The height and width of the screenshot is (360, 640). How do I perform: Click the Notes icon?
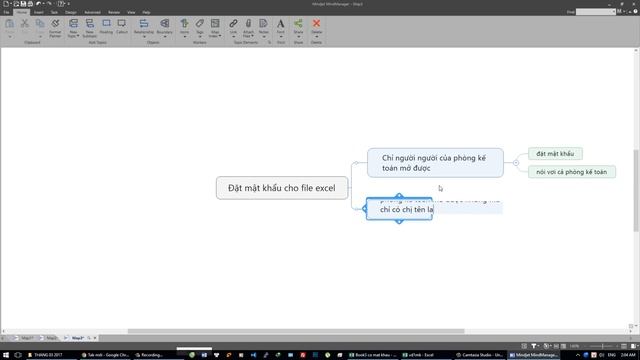[x=264, y=24]
